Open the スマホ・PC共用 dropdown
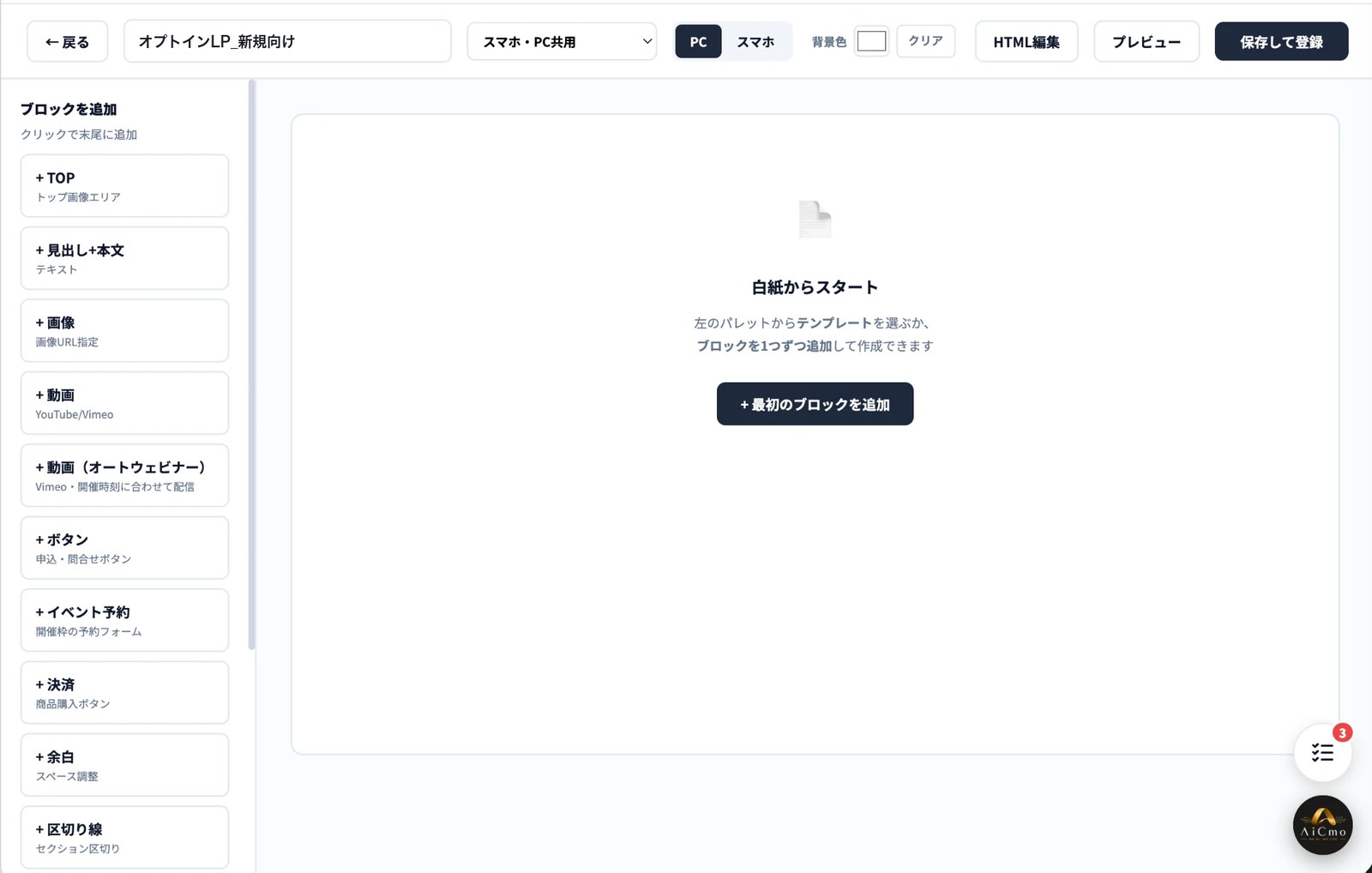 click(562, 41)
